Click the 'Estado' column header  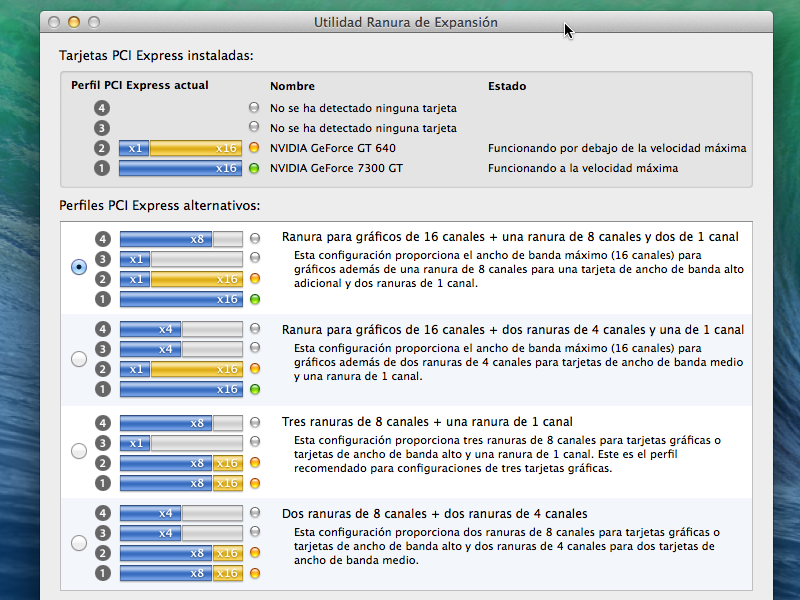coord(507,86)
